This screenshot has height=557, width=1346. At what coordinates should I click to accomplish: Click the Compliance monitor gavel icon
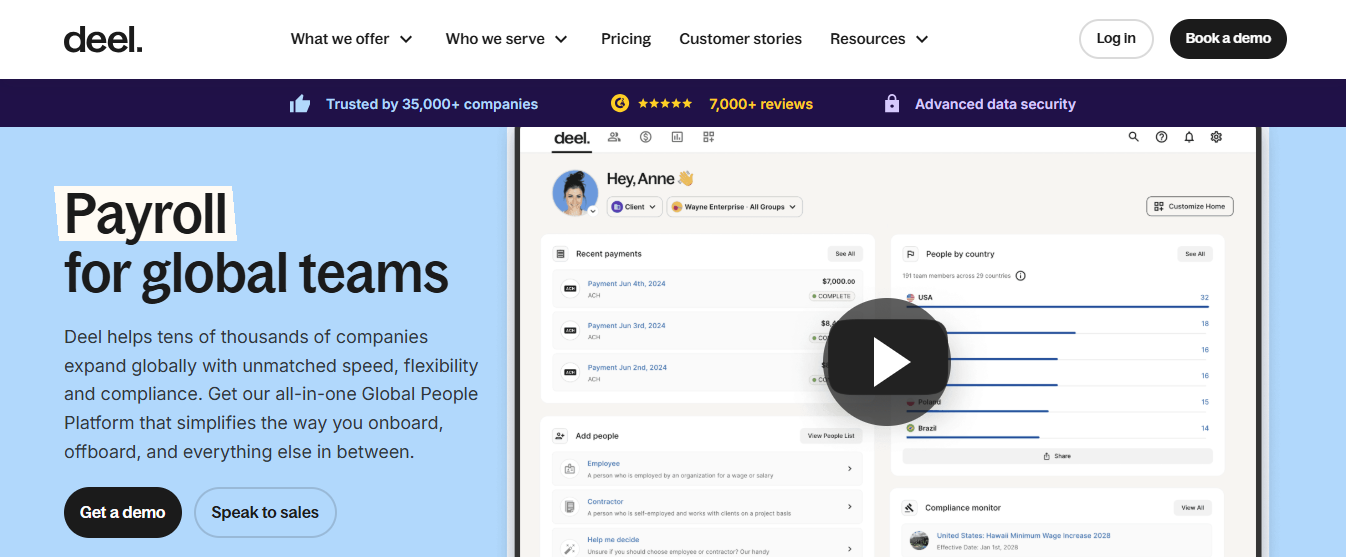click(910, 507)
